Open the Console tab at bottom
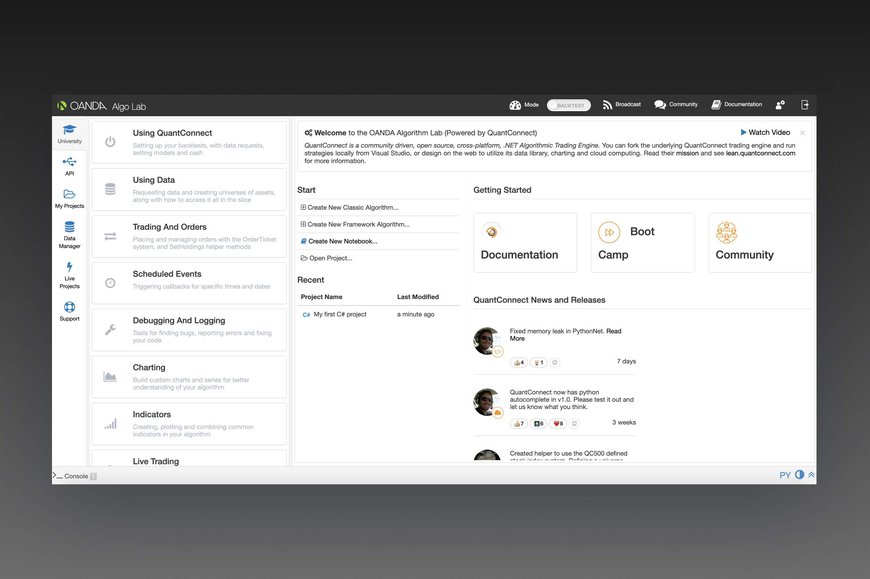The image size is (870, 579). coord(75,476)
